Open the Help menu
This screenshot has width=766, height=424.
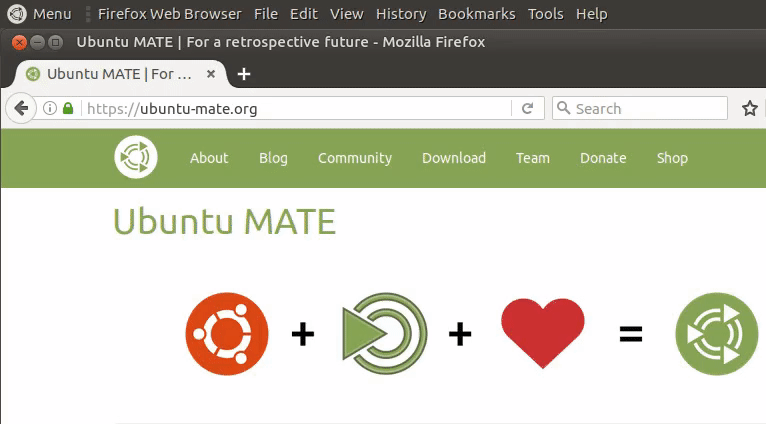tap(591, 14)
